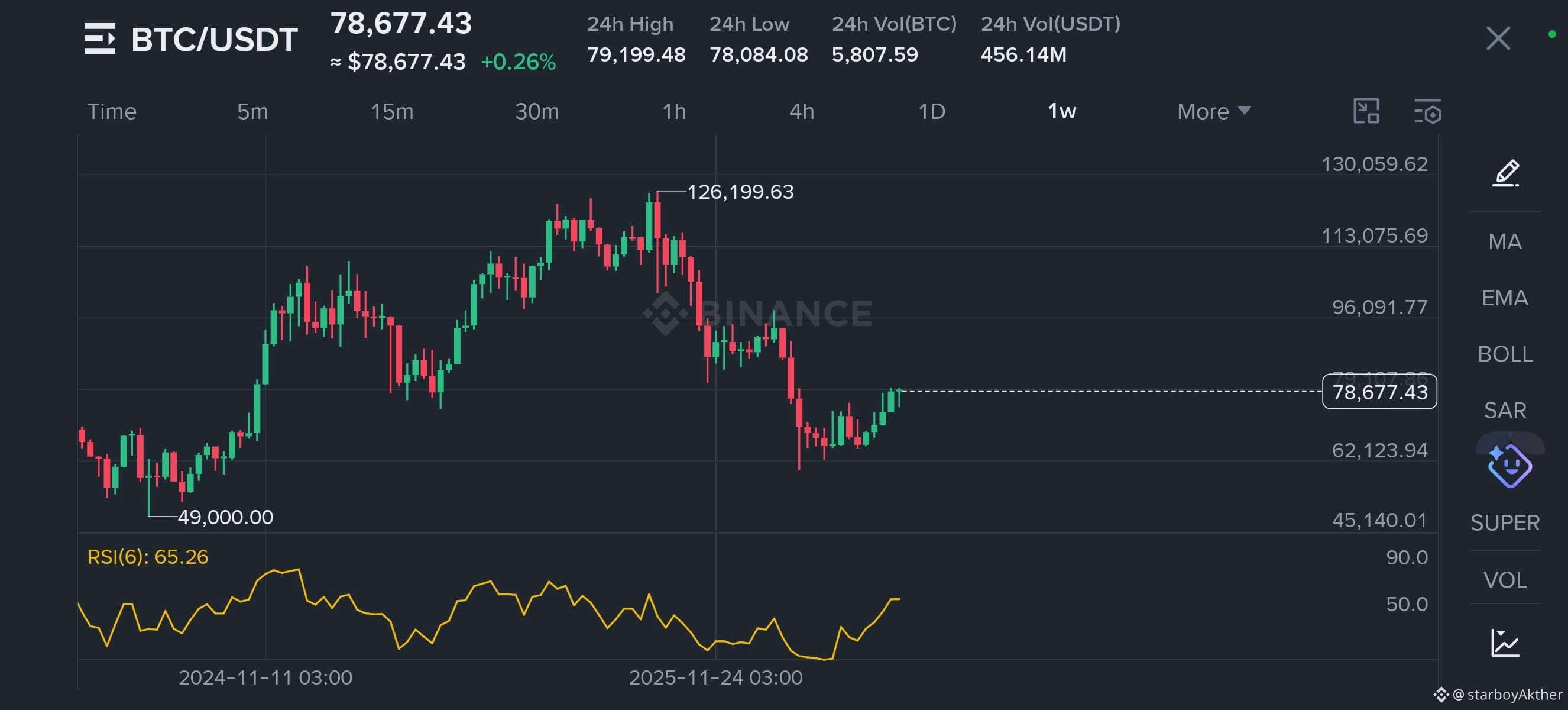Image resolution: width=1568 pixels, height=710 pixels.
Task: Click the 96,091.77 axis price label
Action: point(1379,307)
